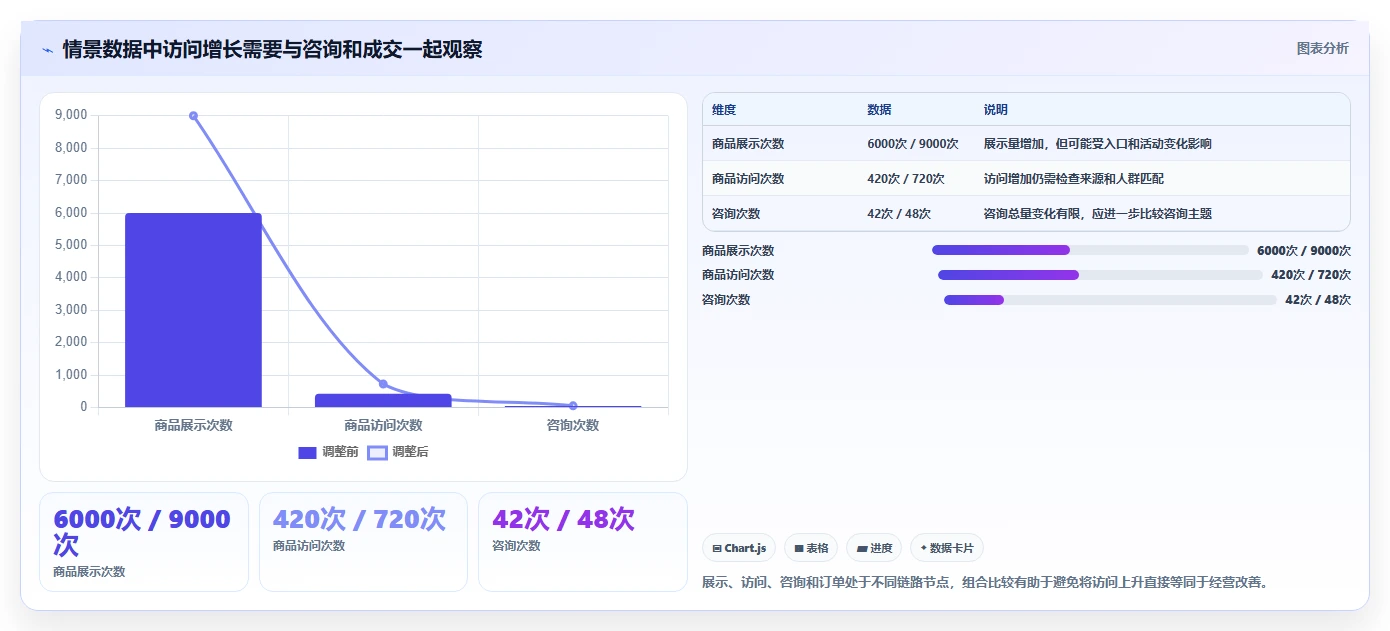
Task: Click the 商品展示次数 x-axis label
Action: click(x=193, y=425)
